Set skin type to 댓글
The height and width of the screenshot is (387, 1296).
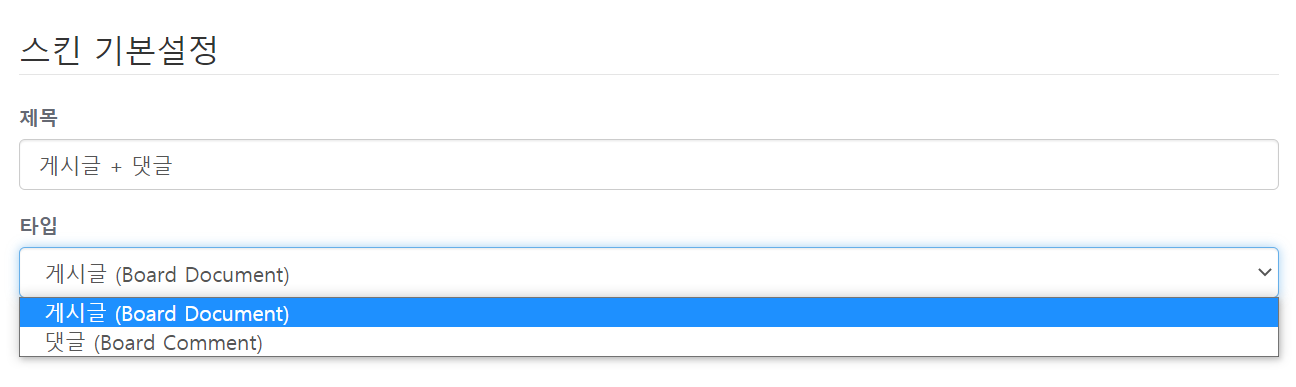[649, 343]
